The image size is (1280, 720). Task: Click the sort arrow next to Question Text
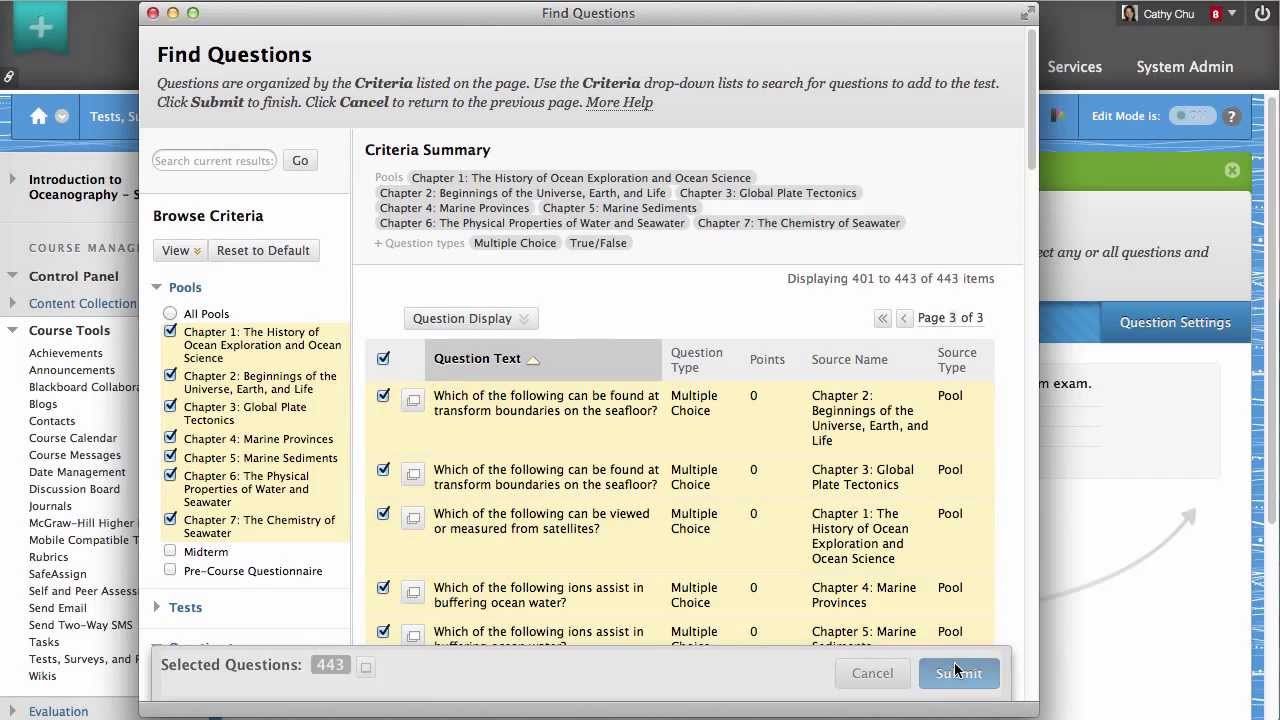point(533,360)
